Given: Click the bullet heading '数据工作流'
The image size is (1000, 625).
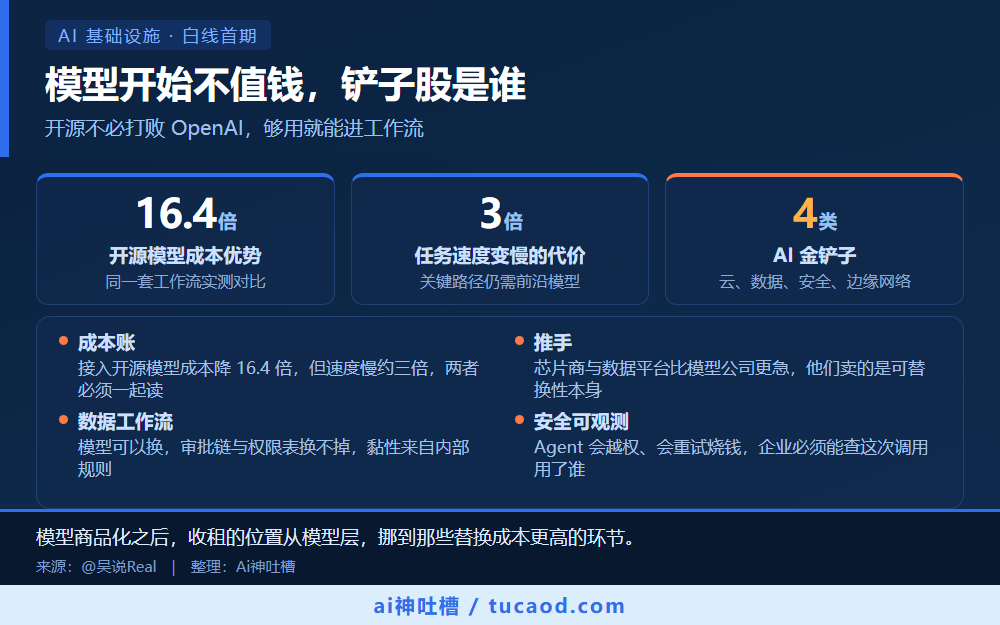Looking at the screenshot, I should click(x=126, y=422).
